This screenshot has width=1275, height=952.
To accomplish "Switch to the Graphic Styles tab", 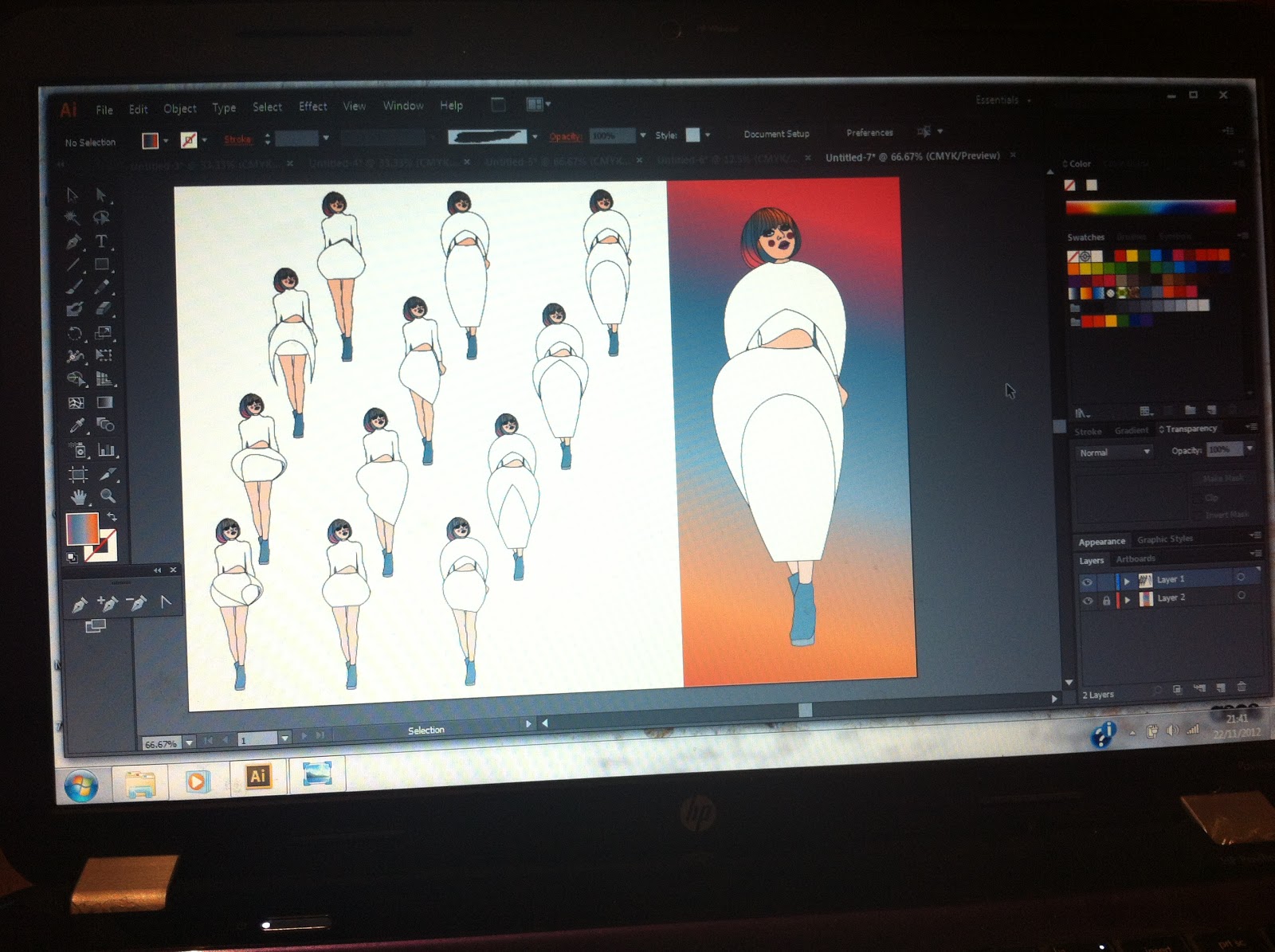I will click(1165, 539).
